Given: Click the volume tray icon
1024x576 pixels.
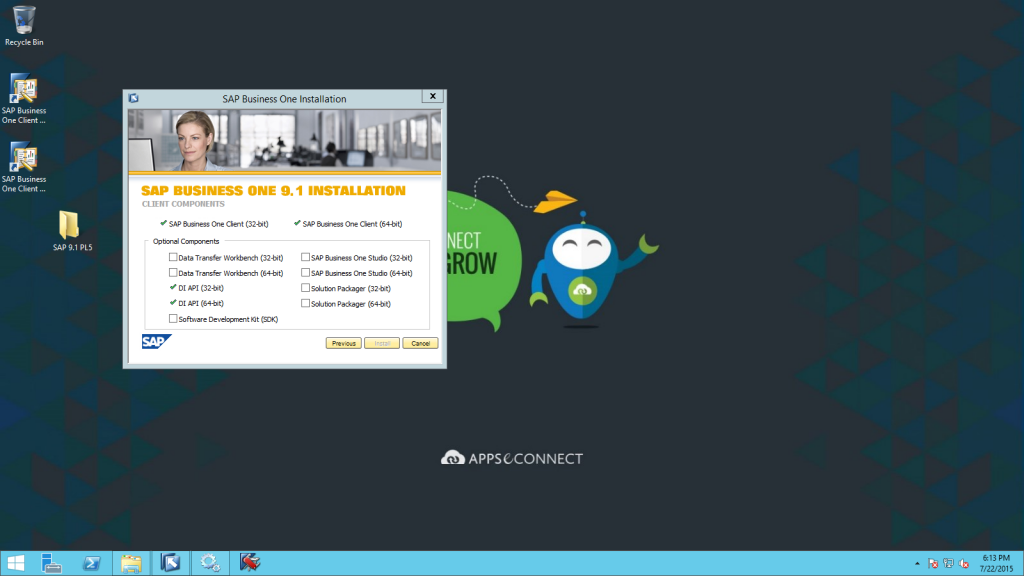Looking at the screenshot, I should (964, 564).
